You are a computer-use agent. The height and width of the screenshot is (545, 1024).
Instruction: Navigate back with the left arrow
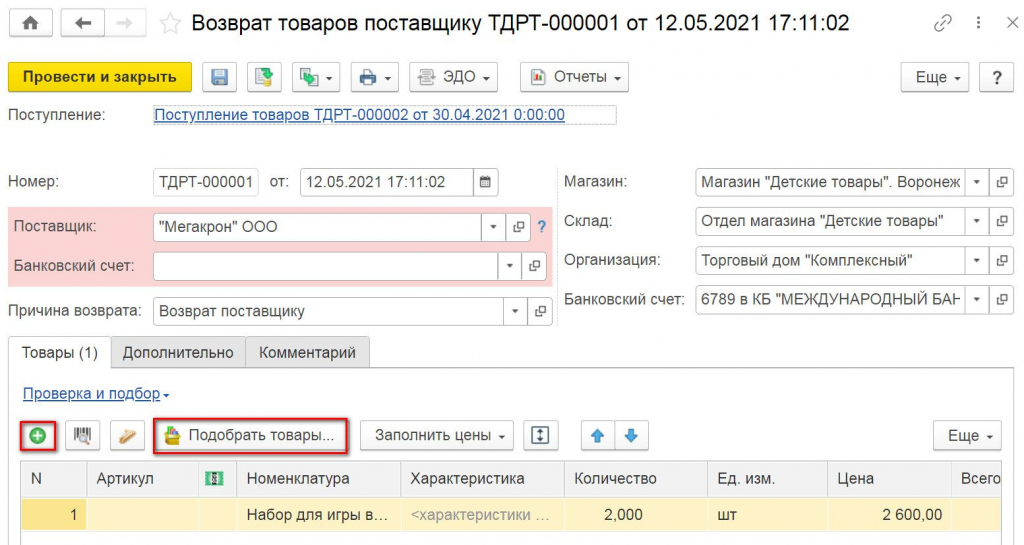83,24
